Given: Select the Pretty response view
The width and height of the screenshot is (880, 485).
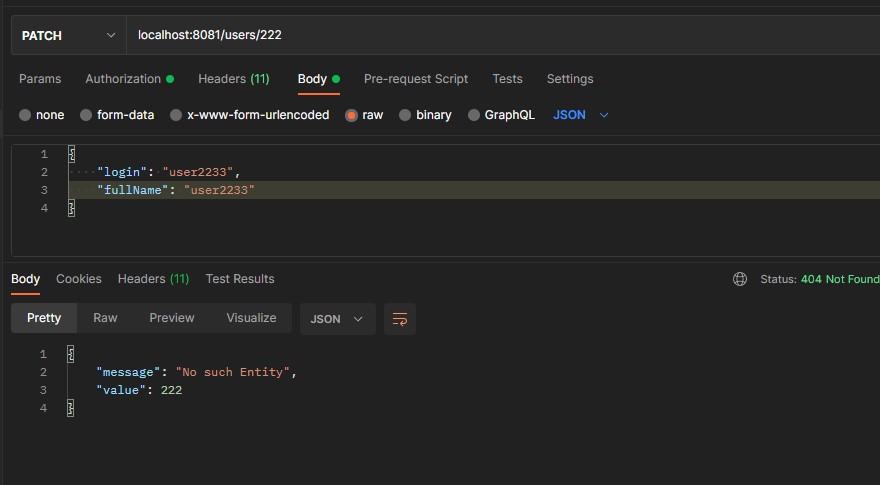Looking at the screenshot, I should [x=44, y=318].
